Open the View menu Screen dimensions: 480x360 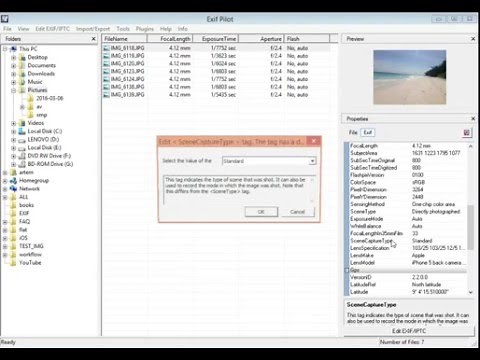pos(23,29)
